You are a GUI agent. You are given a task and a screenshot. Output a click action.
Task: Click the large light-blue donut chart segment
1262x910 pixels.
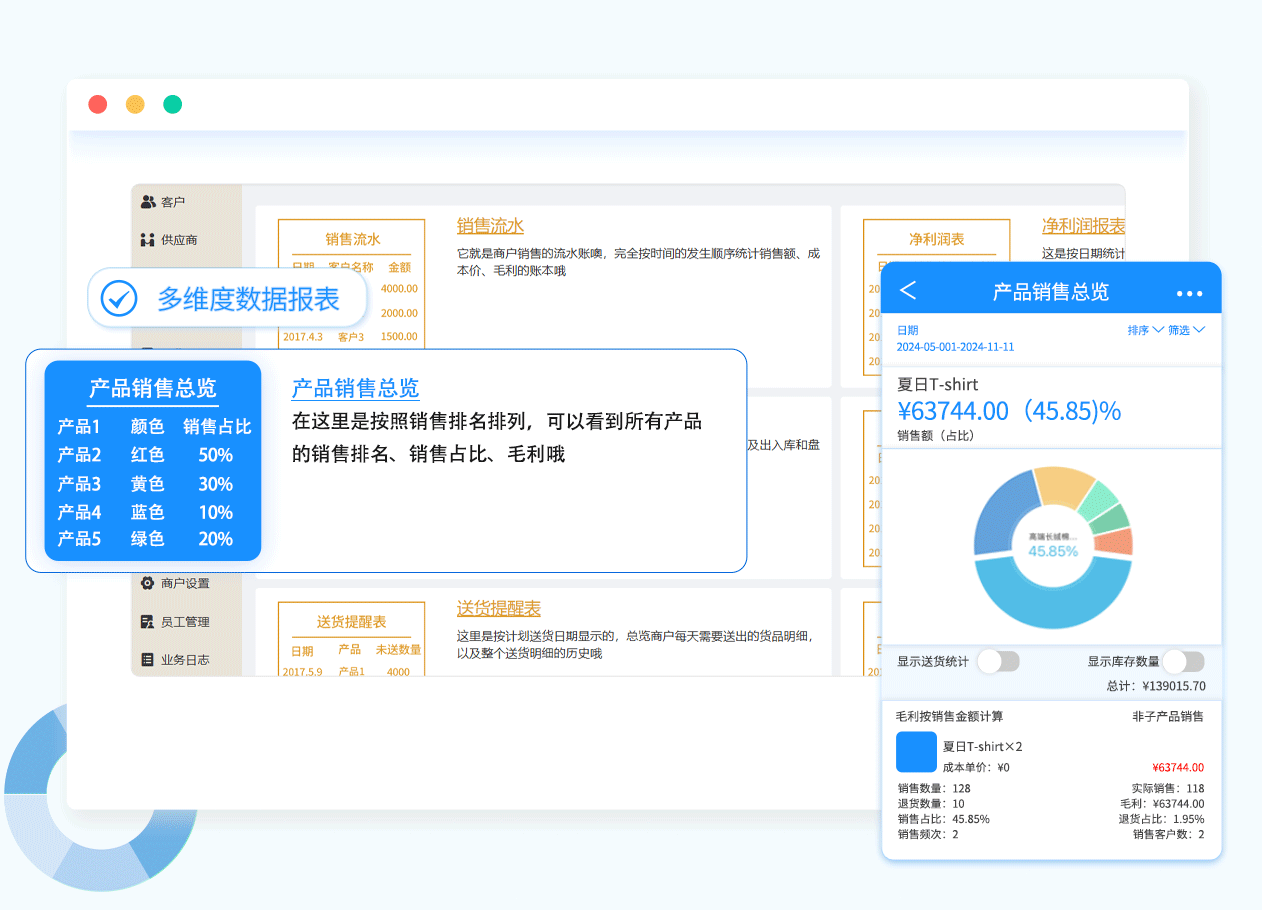tap(1050, 603)
